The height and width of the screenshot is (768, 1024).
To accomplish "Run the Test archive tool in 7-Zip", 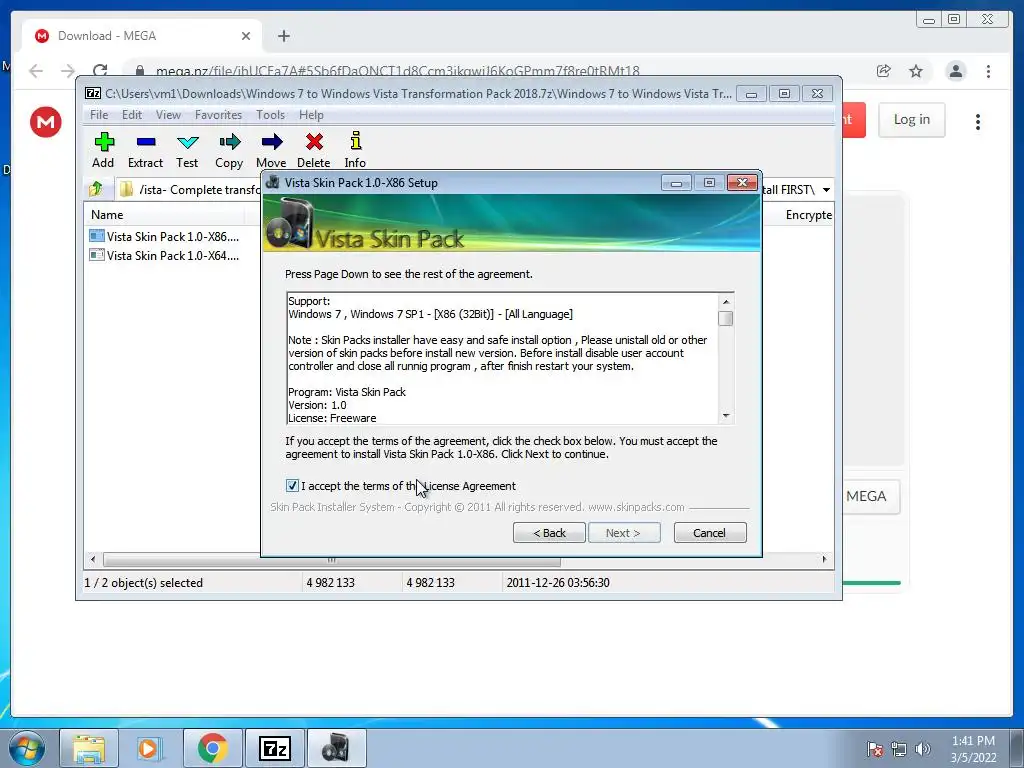I will click(x=187, y=150).
